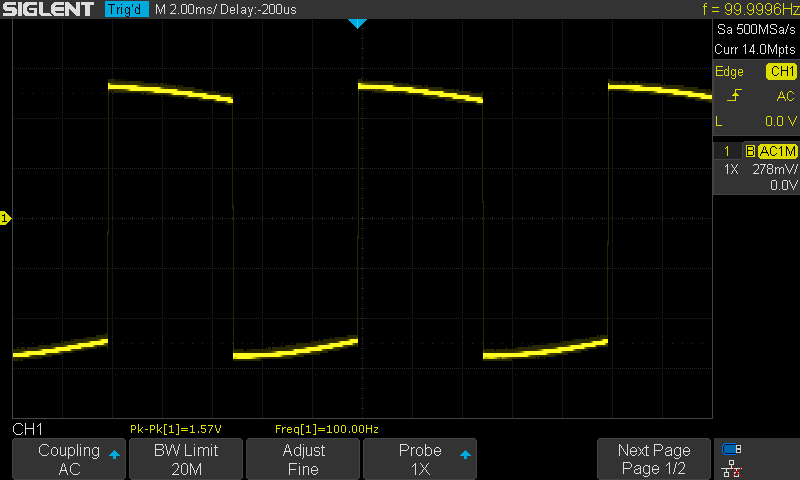Switch the Adjust Fine softkey

(303, 459)
